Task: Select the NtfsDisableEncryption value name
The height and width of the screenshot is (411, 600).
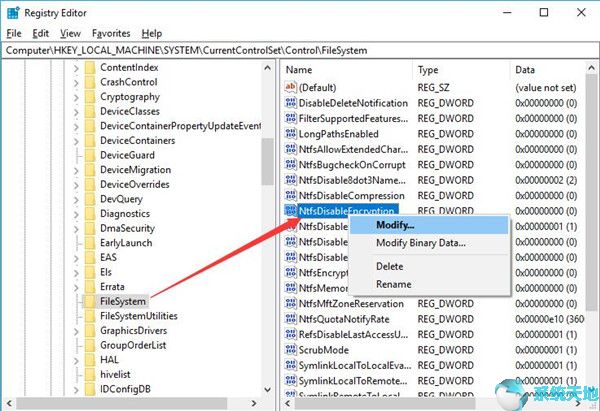Action: (346, 211)
